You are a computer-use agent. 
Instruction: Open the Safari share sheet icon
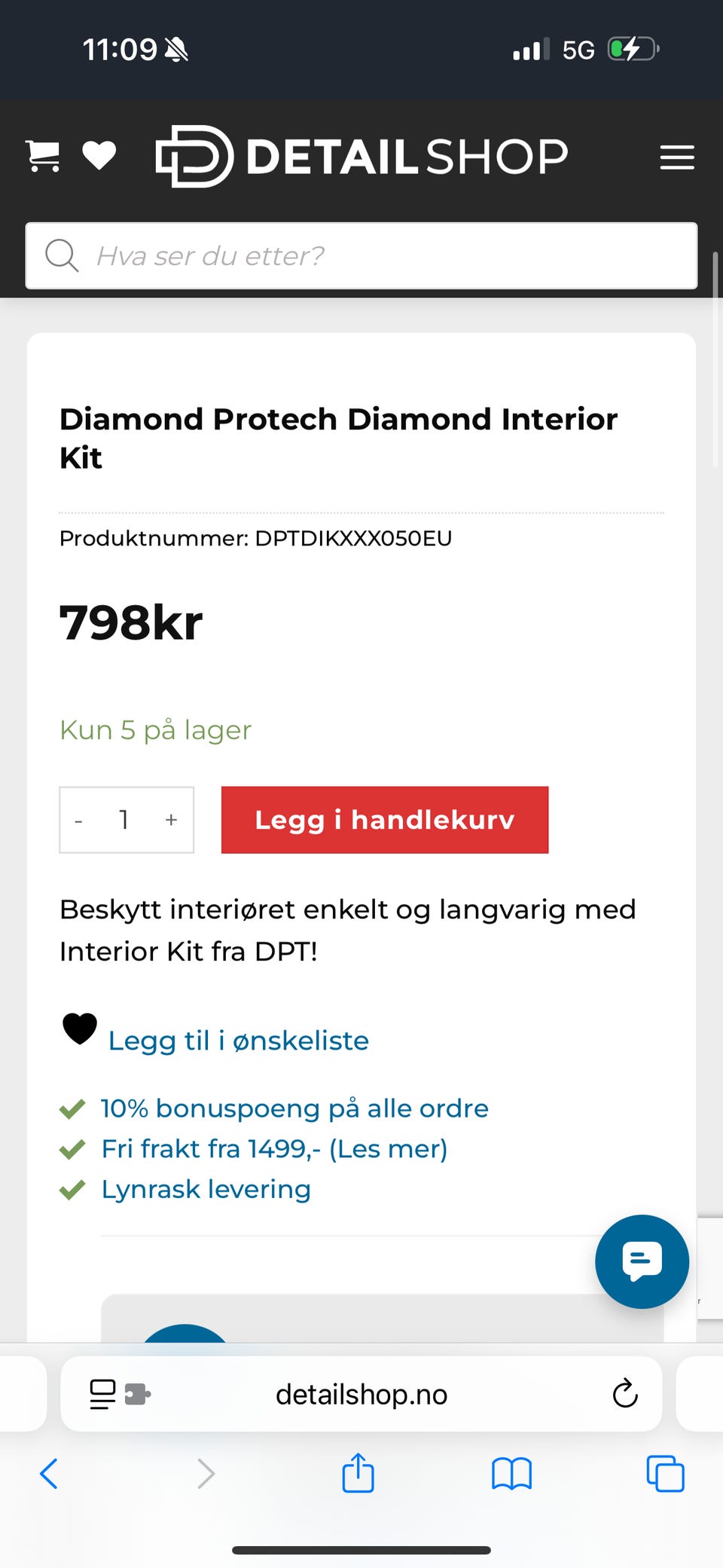[x=358, y=1472]
